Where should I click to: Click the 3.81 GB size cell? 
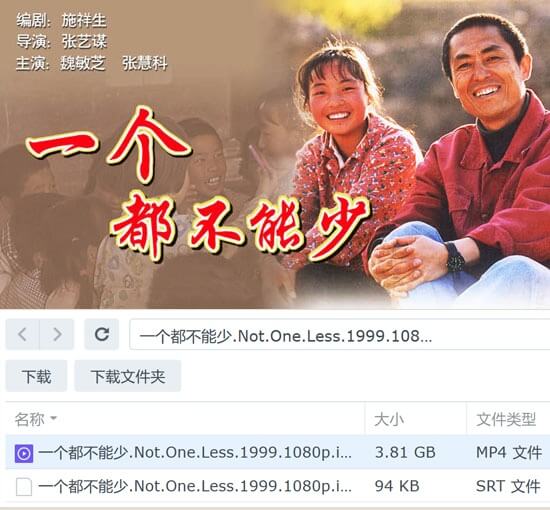[405, 452]
